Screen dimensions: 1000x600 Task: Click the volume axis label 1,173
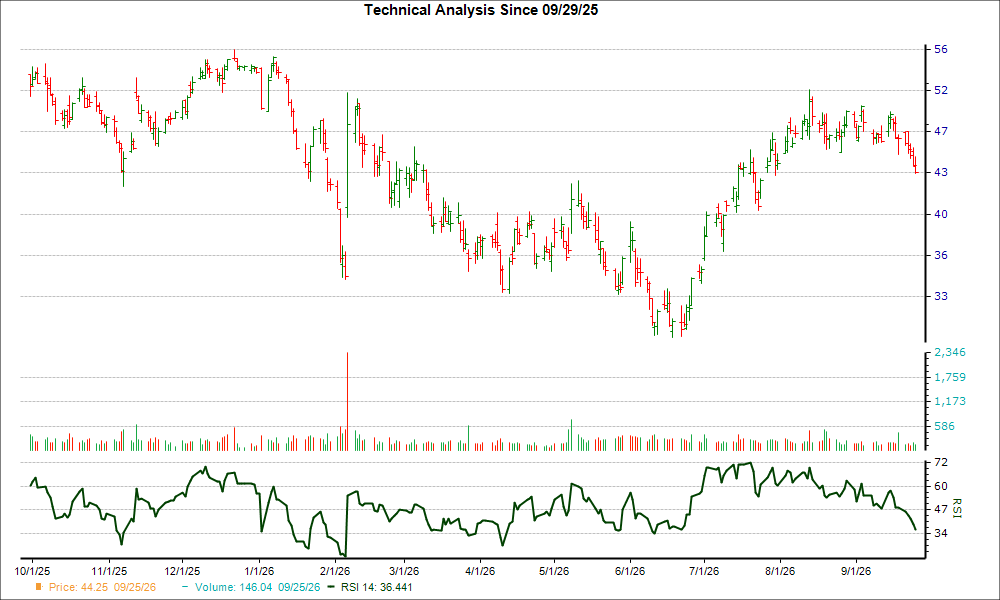[950, 402]
